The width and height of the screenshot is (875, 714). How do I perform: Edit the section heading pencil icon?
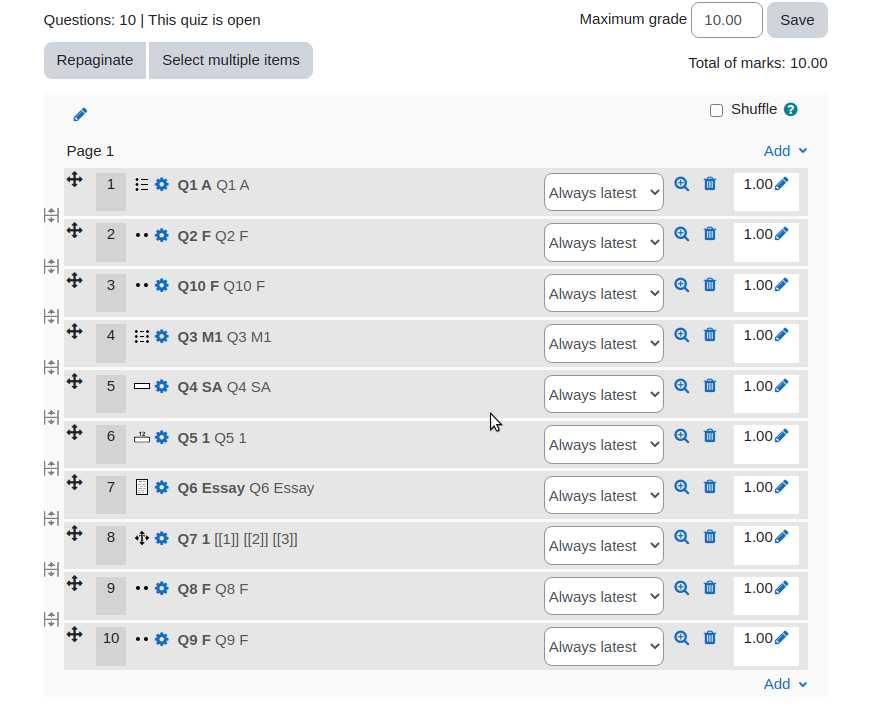point(80,115)
